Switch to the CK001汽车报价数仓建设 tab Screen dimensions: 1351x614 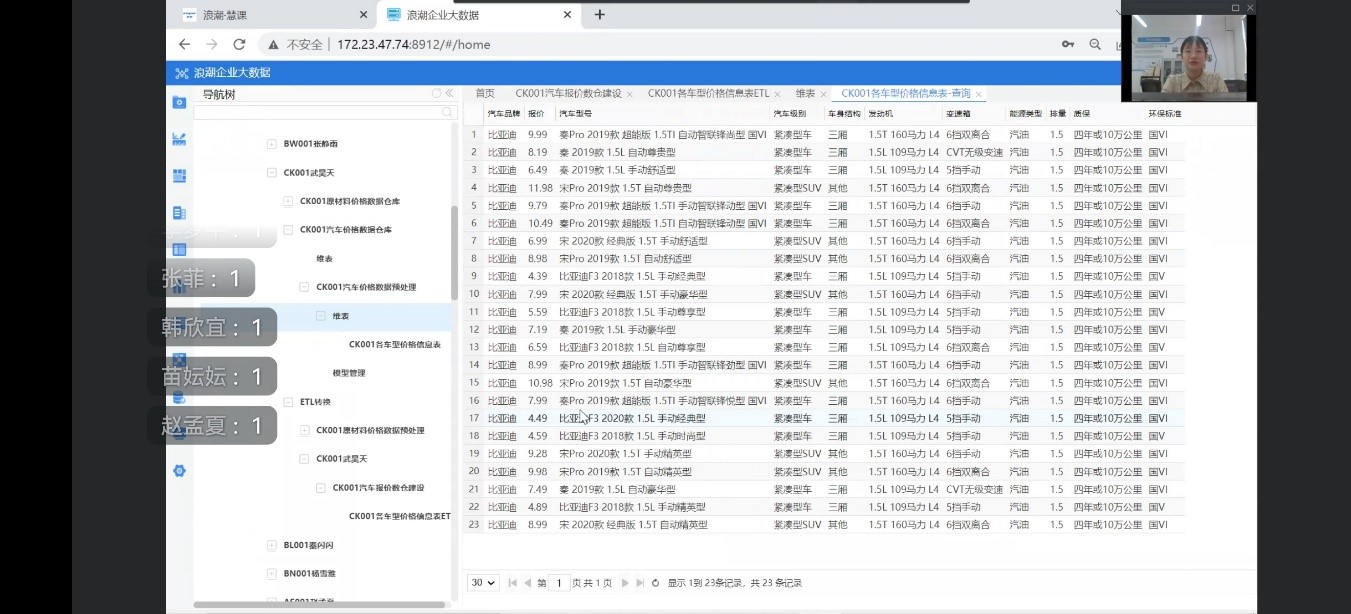point(568,93)
